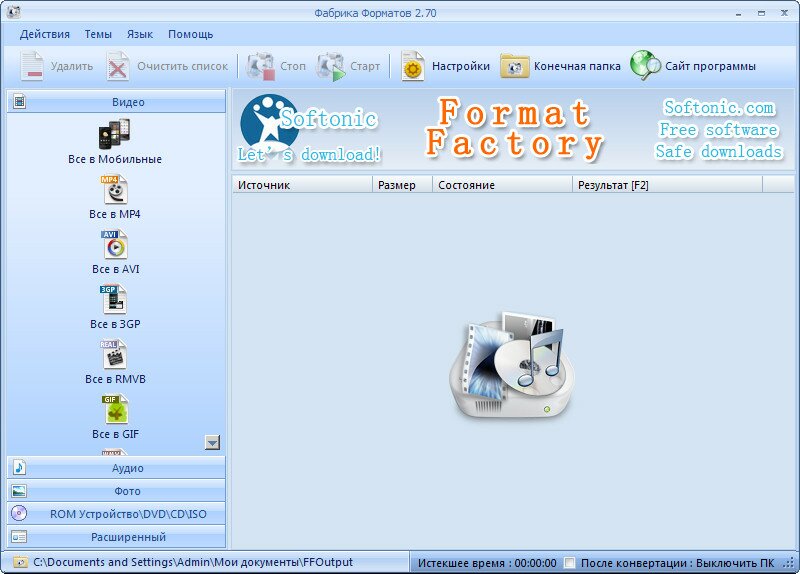Click the Стоп conversion icon

pyautogui.click(x=261, y=66)
